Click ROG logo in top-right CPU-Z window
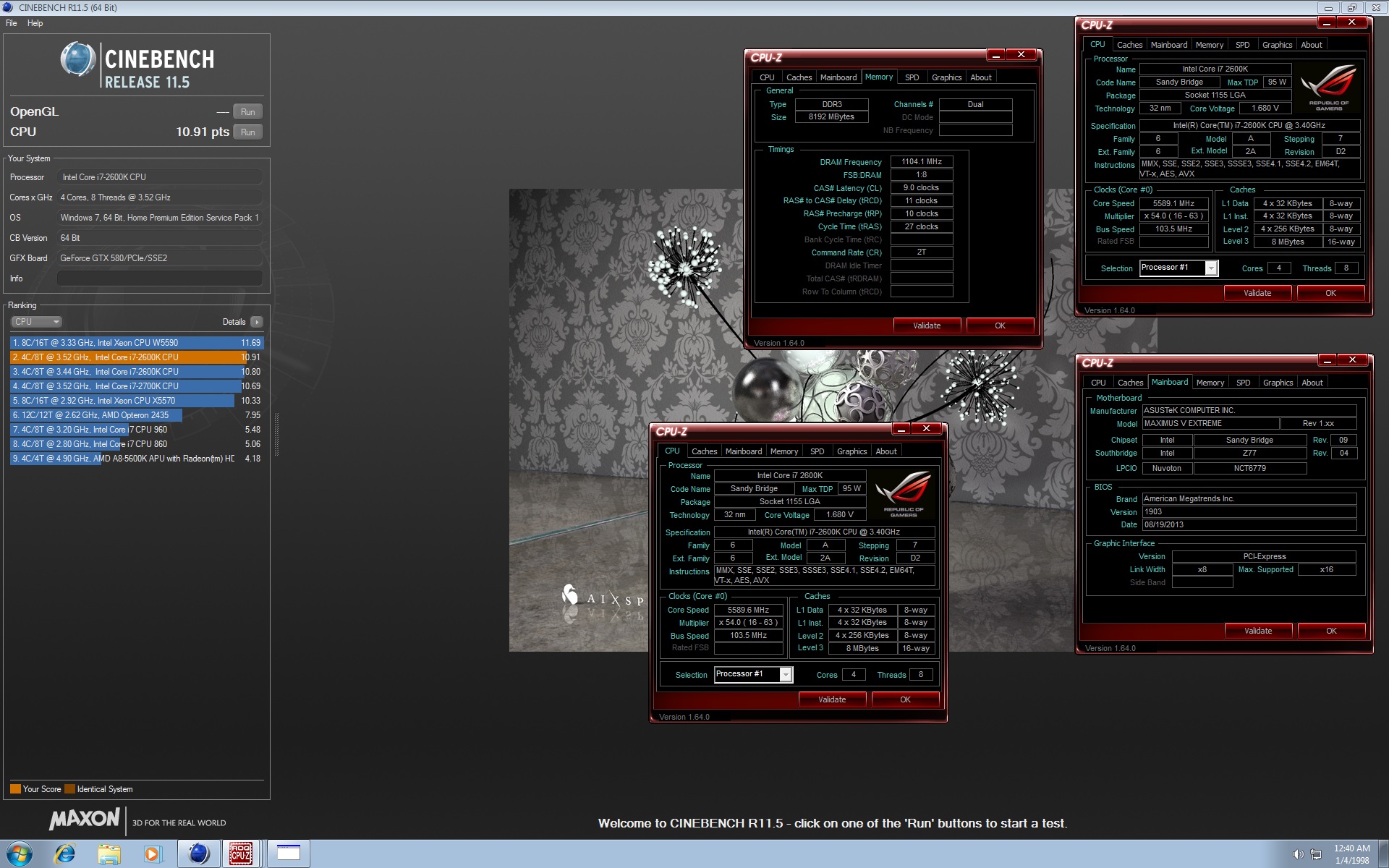The width and height of the screenshot is (1389, 868). point(1329,88)
